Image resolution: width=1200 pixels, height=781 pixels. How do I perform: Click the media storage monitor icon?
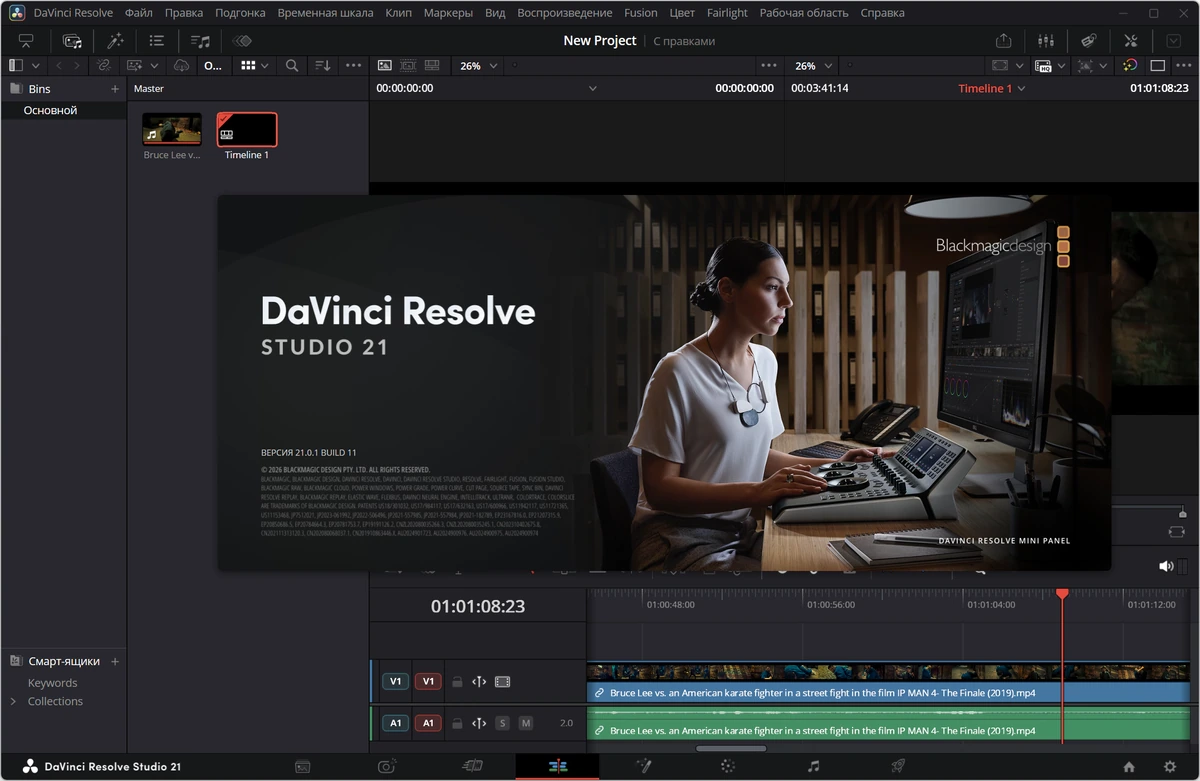26,41
